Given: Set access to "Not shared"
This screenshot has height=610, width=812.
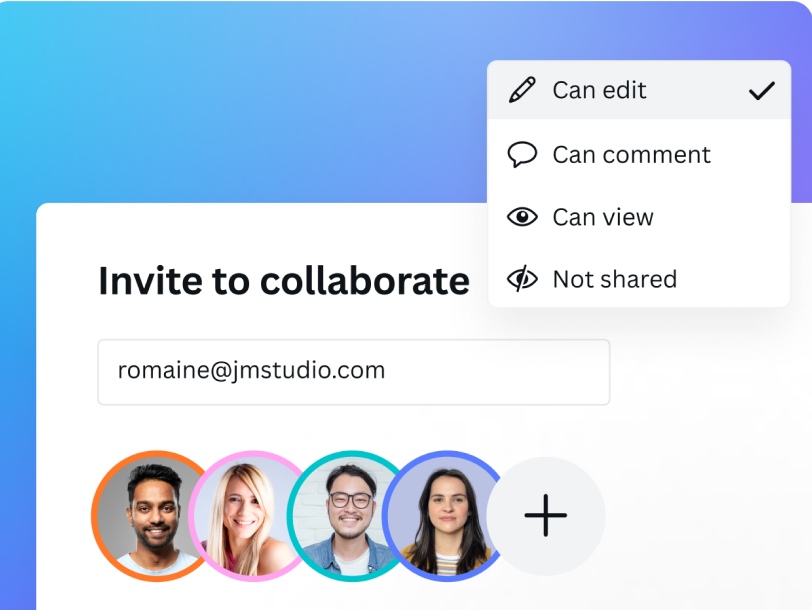Looking at the screenshot, I should click(614, 279).
